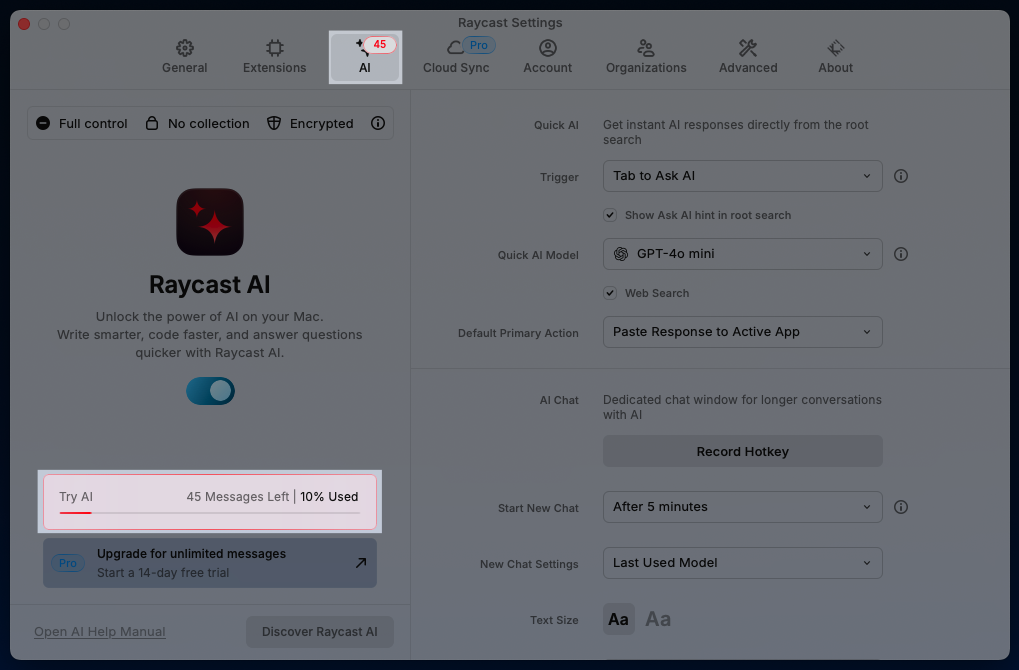This screenshot has width=1019, height=670.
Task: Select the larger Aa text size
Action: (658, 619)
